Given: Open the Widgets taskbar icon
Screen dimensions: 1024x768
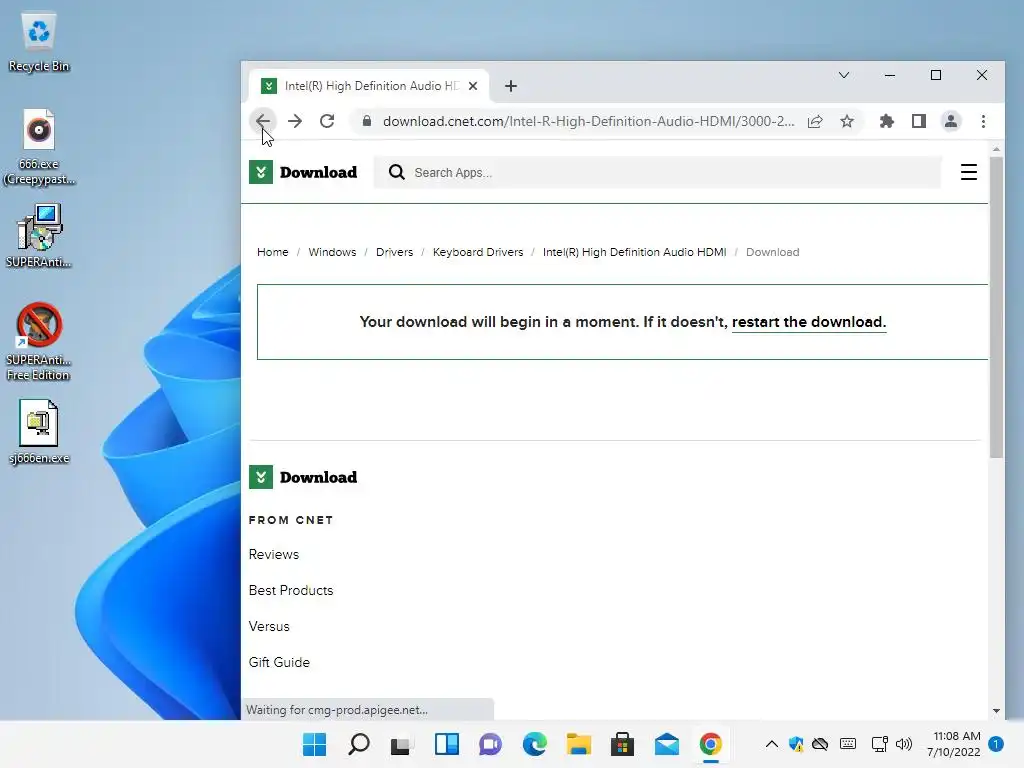Looking at the screenshot, I should tap(447, 744).
